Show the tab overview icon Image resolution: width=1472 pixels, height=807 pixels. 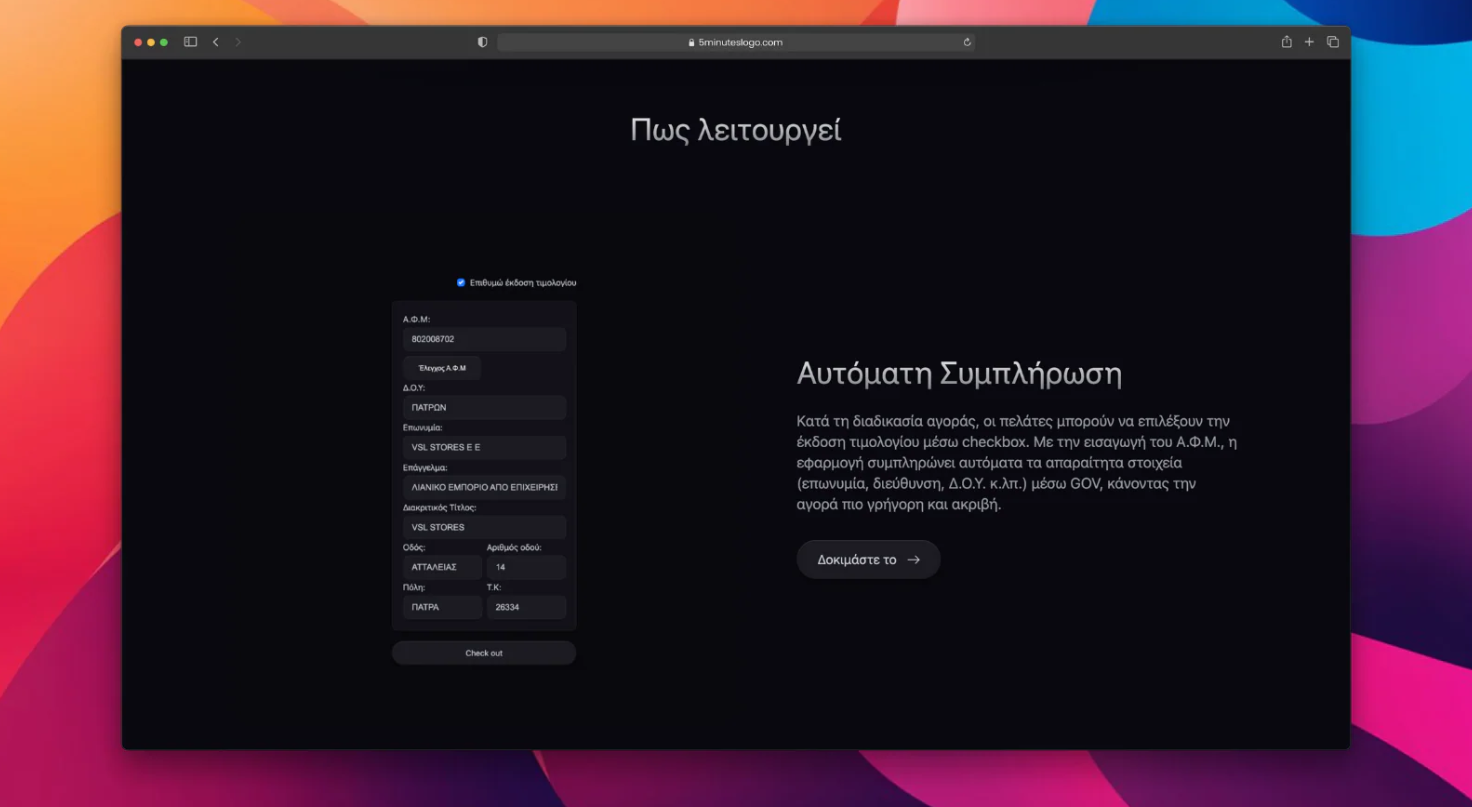point(1333,42)
